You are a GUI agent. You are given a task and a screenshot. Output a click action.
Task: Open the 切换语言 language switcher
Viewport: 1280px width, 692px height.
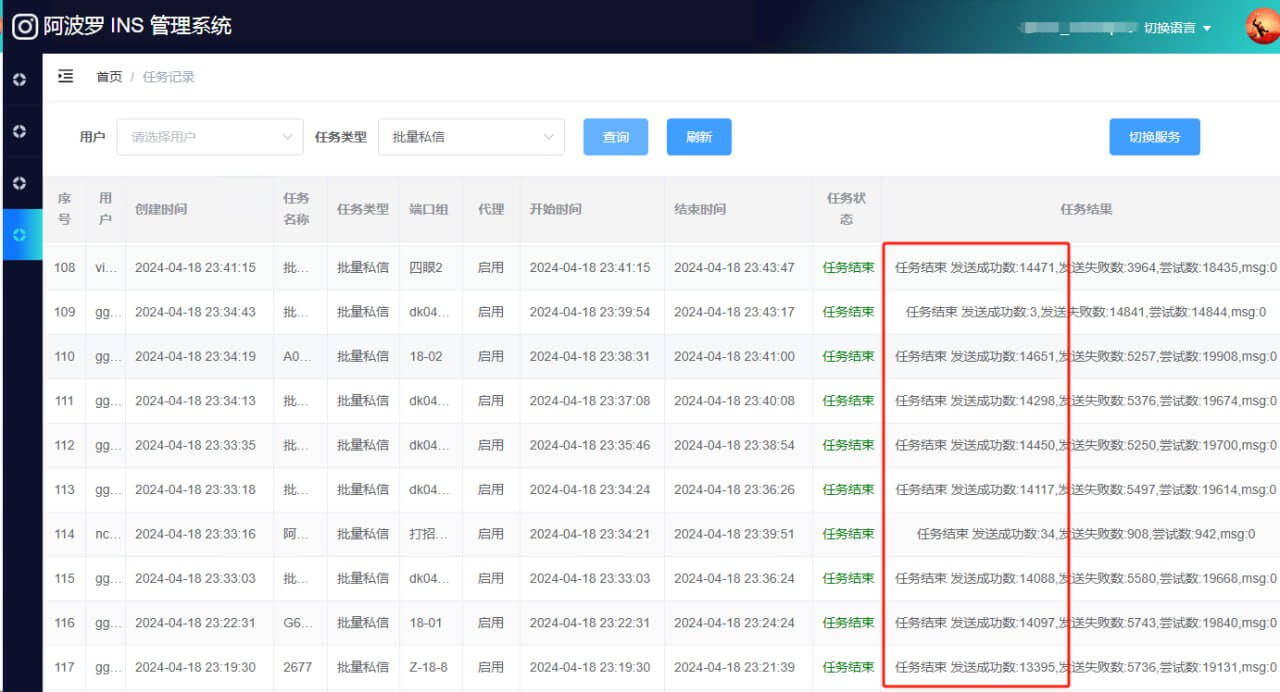tap(1169, 28)
